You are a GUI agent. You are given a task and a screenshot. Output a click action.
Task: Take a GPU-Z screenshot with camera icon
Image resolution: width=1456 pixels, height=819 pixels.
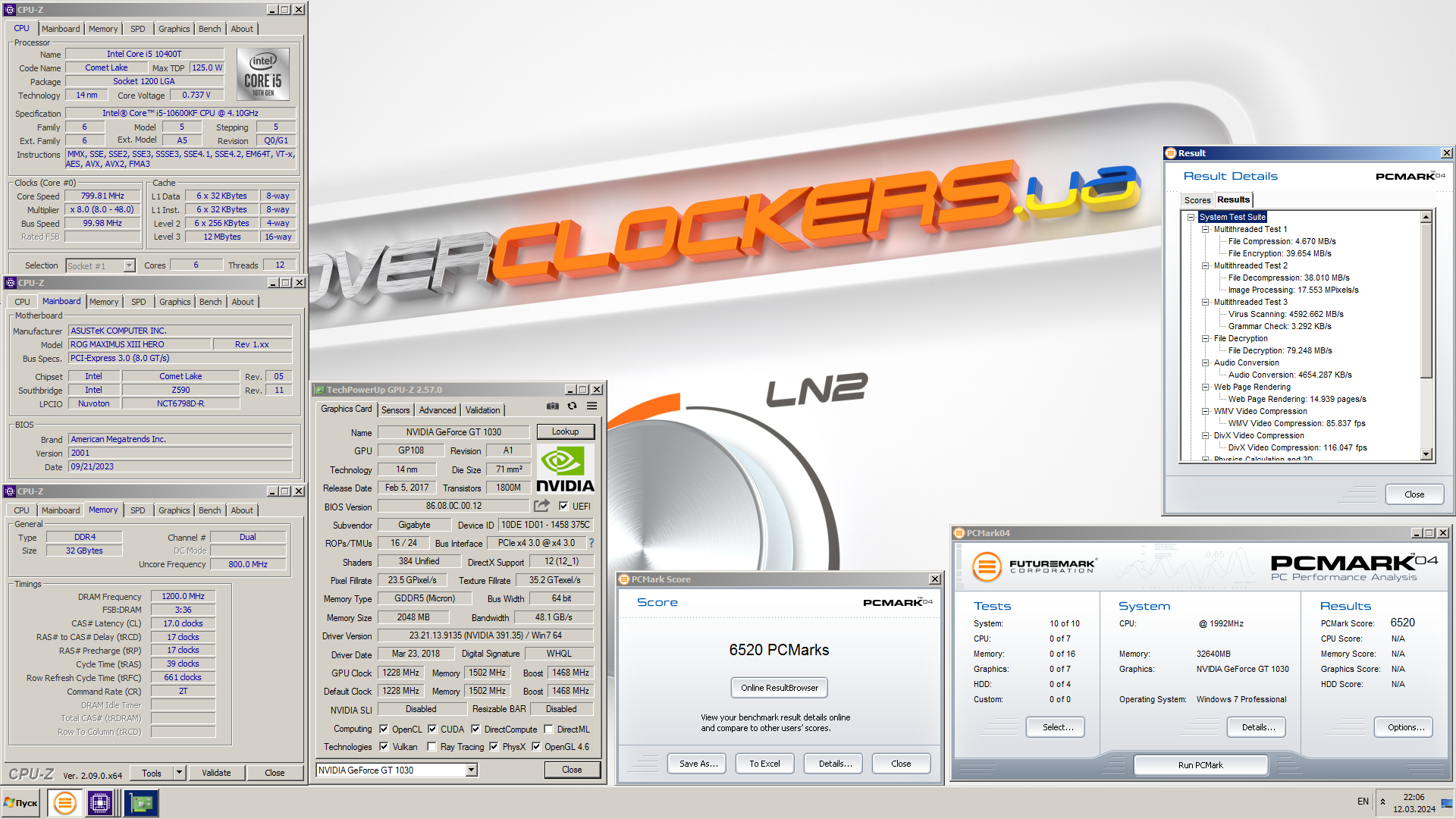[553, 406]
